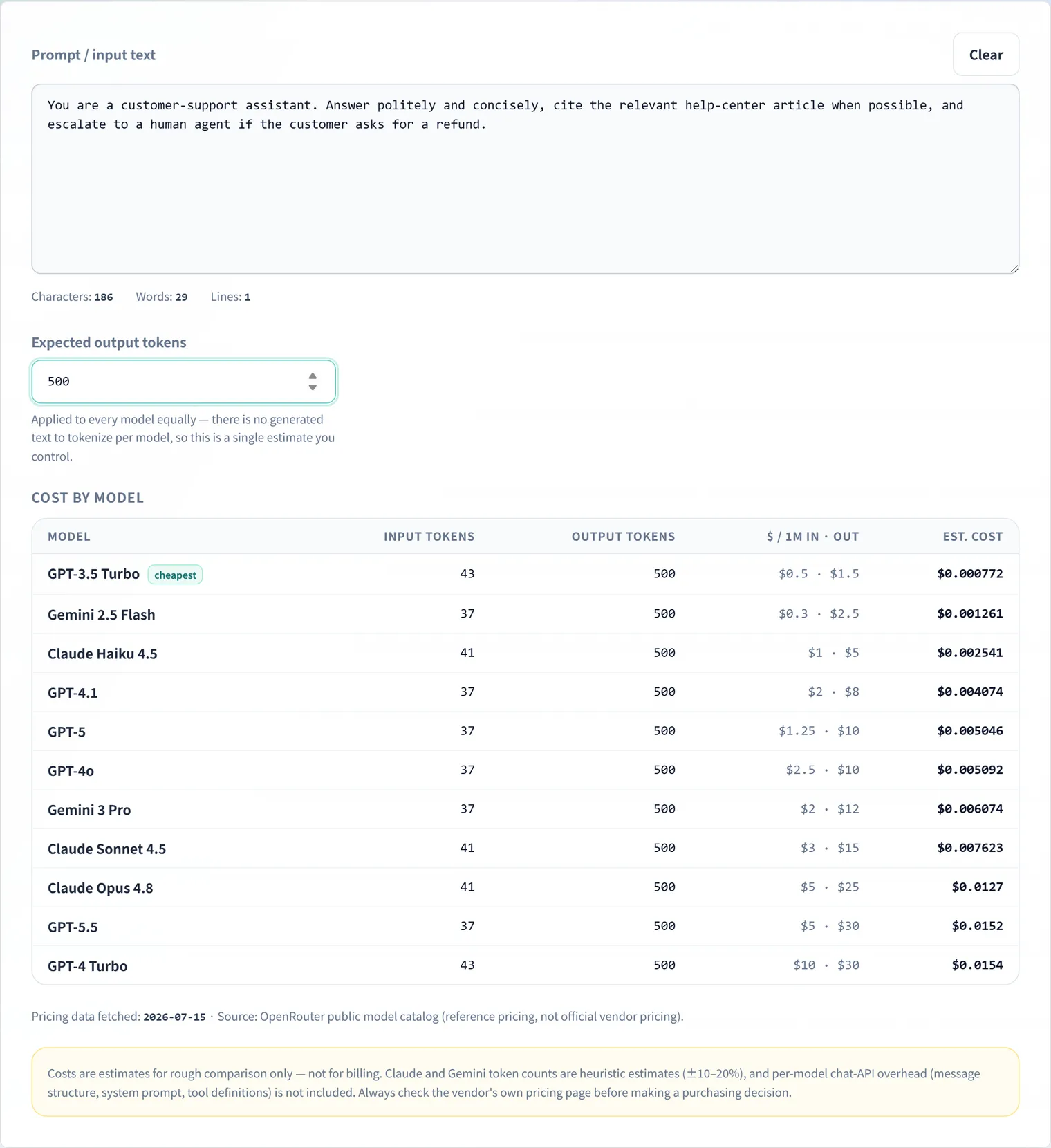Click input tokens 41 for Claude Haiku 4.5
The width and height of the screenshot is (1051, 1148).
(467, 652)
